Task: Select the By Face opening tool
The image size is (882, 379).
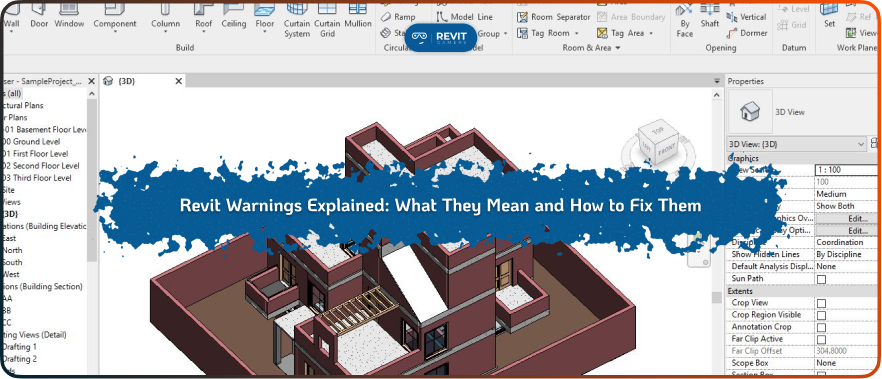Action: pyautogui.click(x=685, y=20)
